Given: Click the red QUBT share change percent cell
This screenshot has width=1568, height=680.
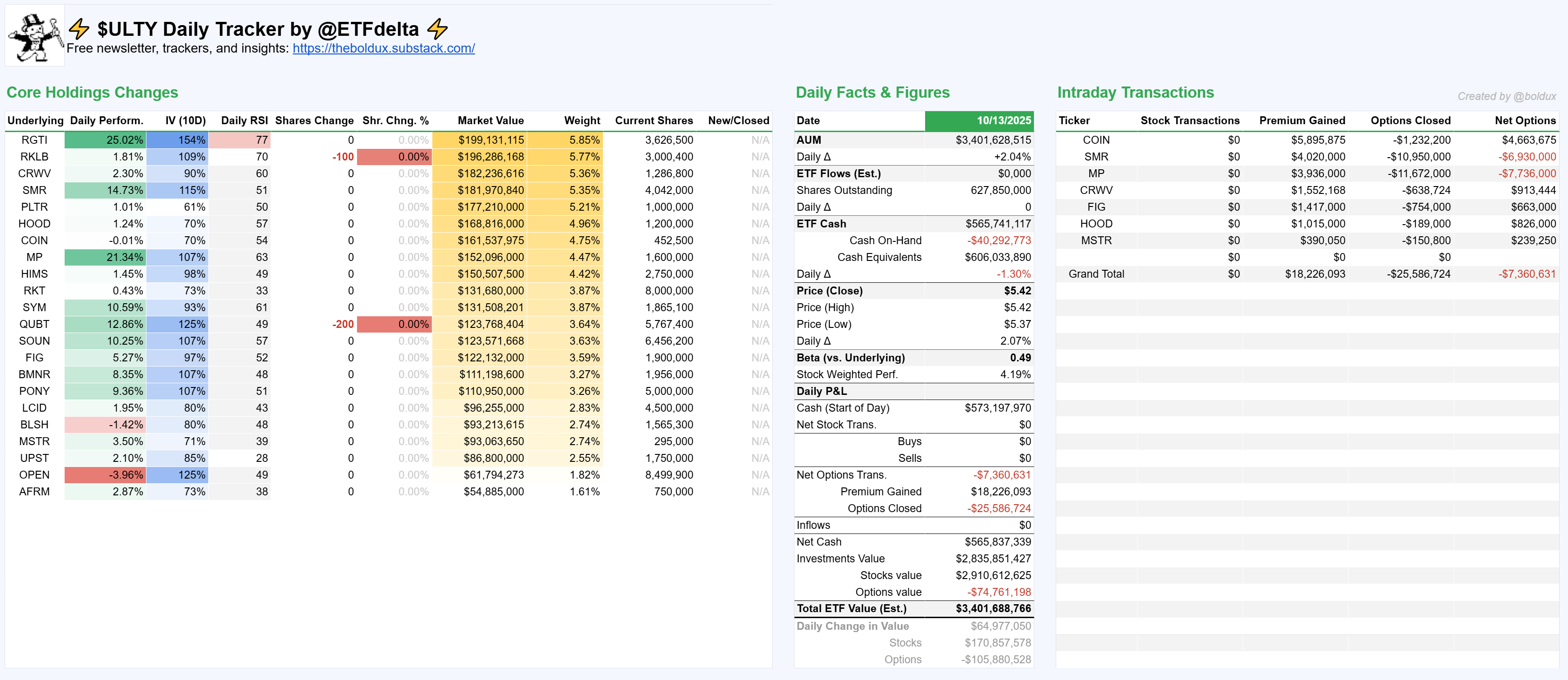Looking at the screenshot, I should [x=394, y=325].
